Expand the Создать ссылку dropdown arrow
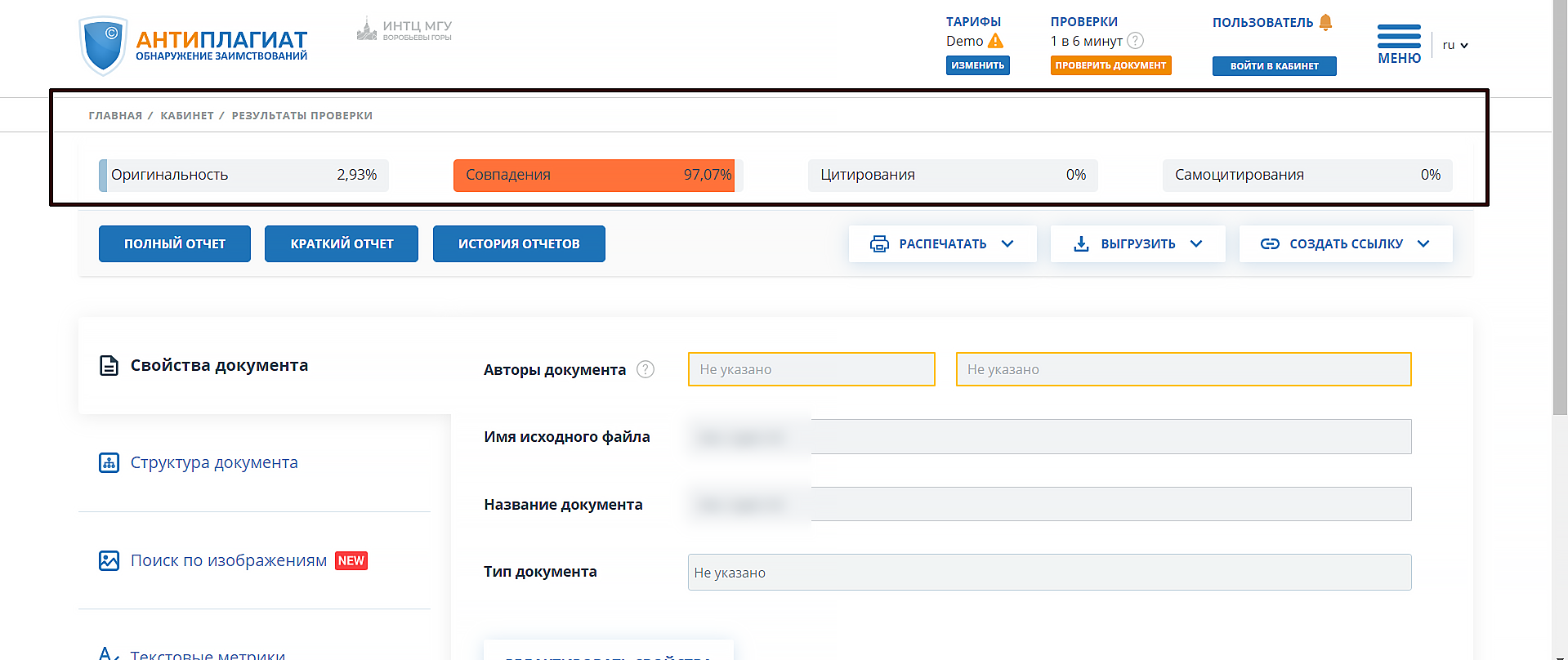The width and height of the screenshot is (1568, 660). click(1423, 243)
